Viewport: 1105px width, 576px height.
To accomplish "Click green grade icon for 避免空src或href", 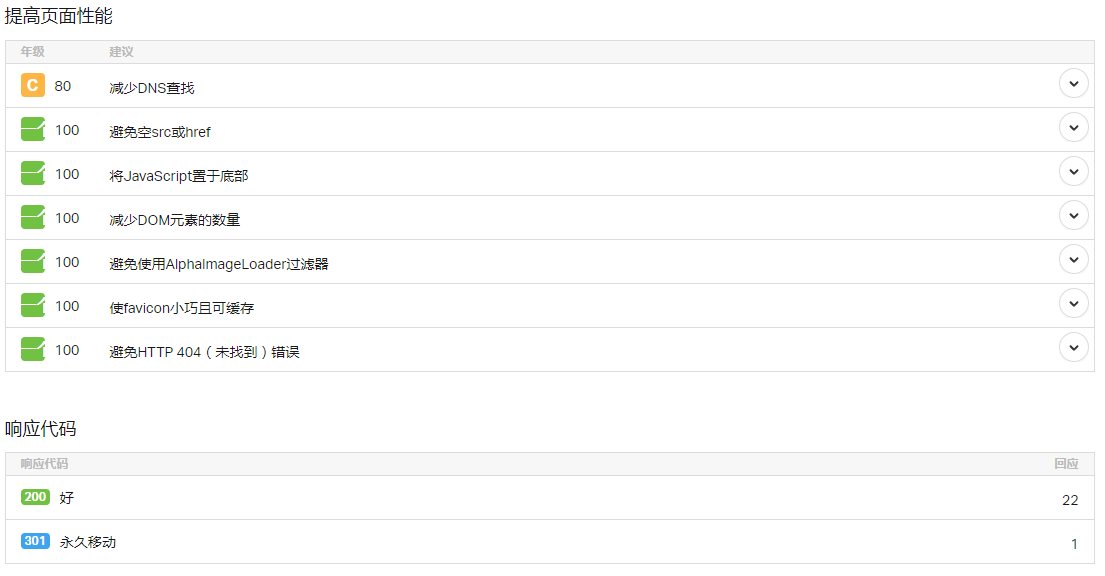I will (x=33, y=130).
